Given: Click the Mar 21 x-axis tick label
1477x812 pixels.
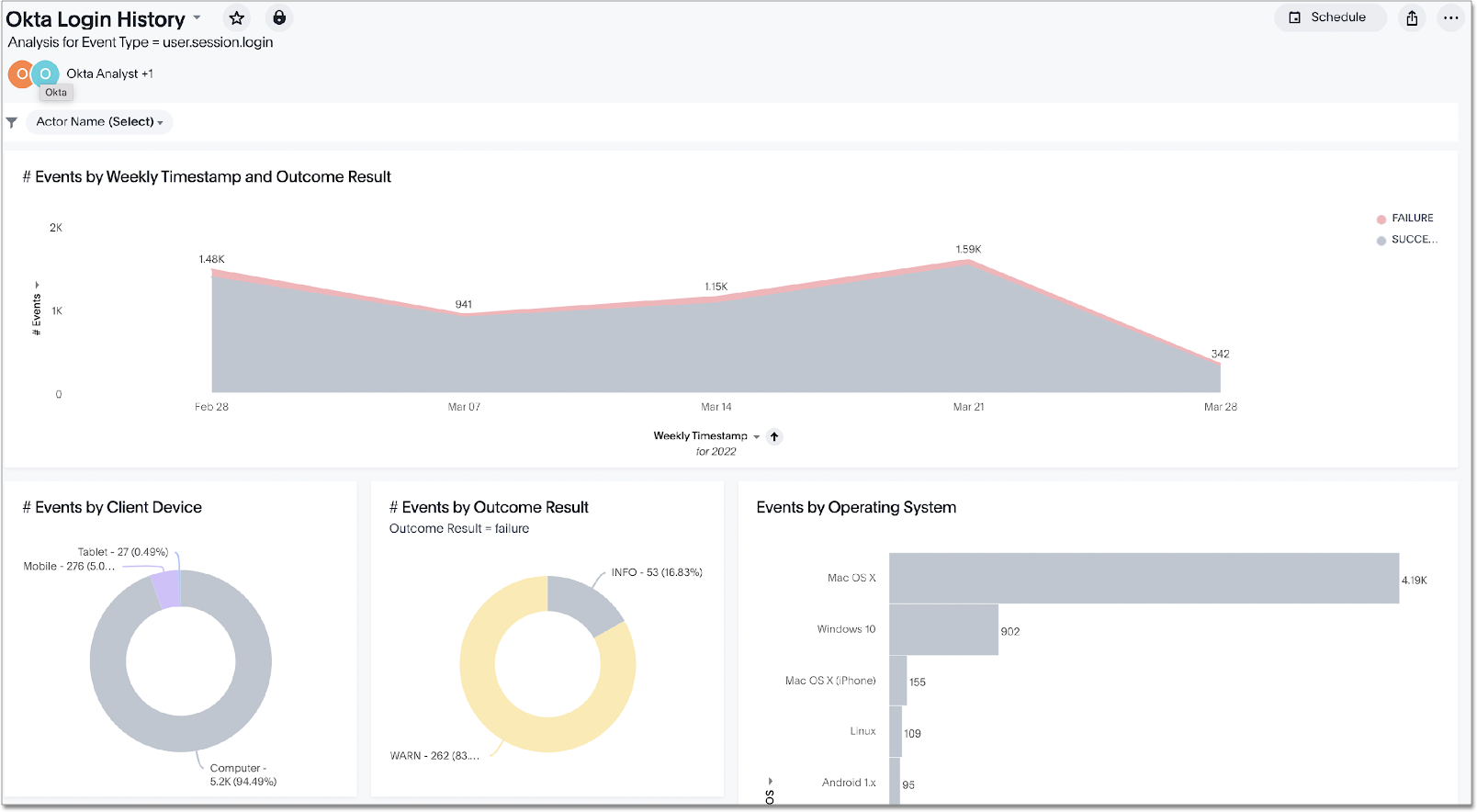Looking at the screenshot, I should click(968, 407).
